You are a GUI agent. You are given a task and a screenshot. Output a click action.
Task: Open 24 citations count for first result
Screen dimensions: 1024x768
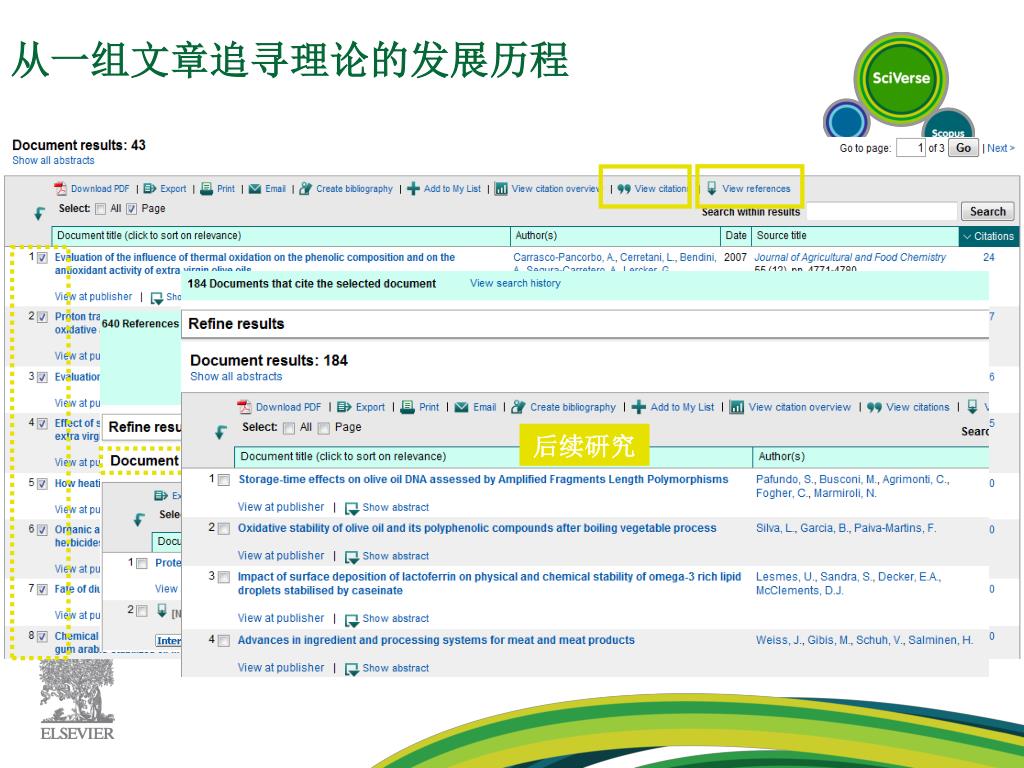click(x=989, y=258)
